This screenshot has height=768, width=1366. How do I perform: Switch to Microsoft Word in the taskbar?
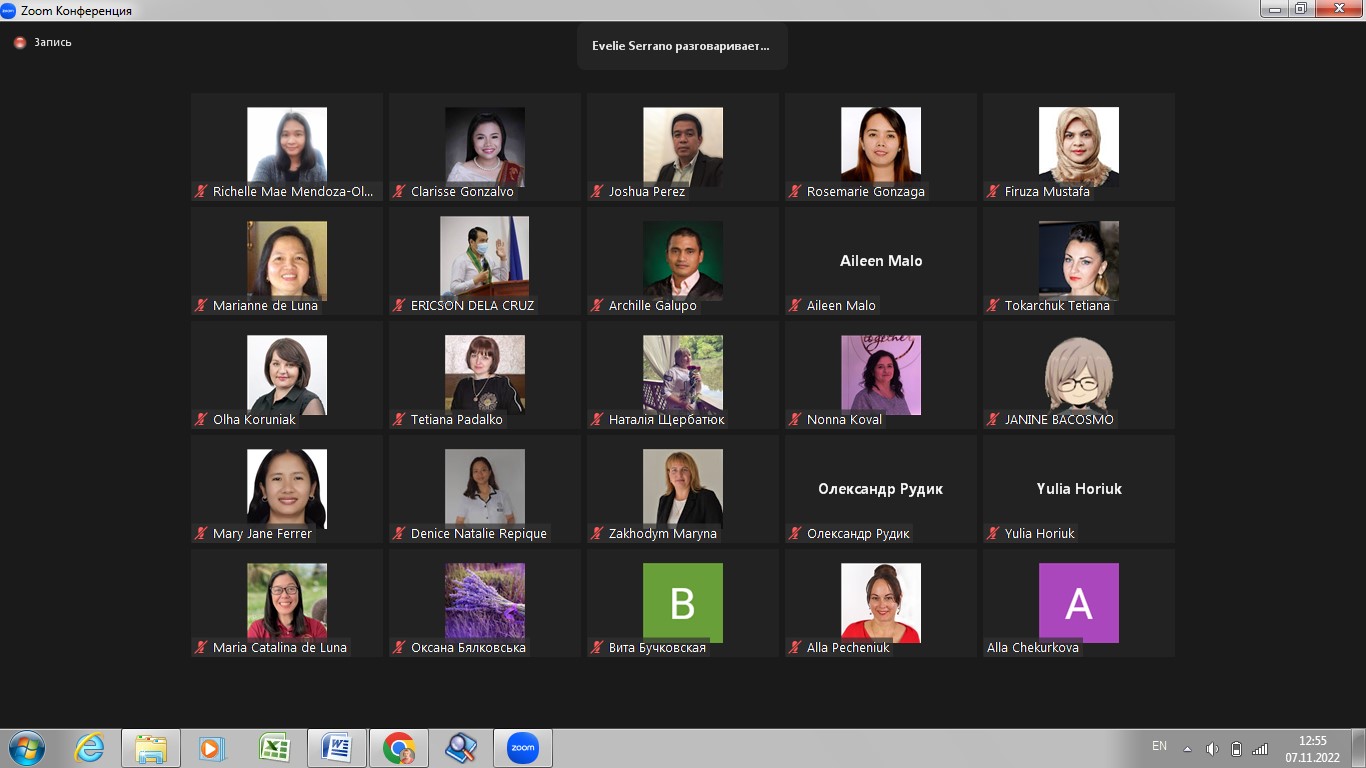coord(336,748)
